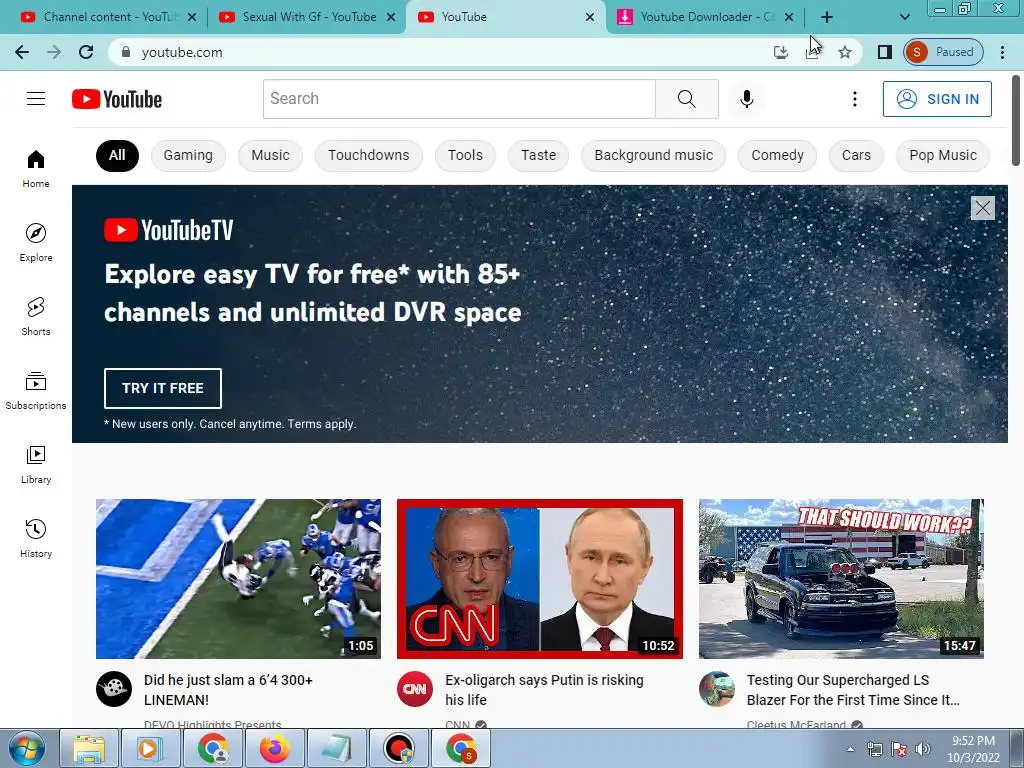Toggle the browser side panel icon
This screenshot has width=1024, height=768.
tap(884, 52)
